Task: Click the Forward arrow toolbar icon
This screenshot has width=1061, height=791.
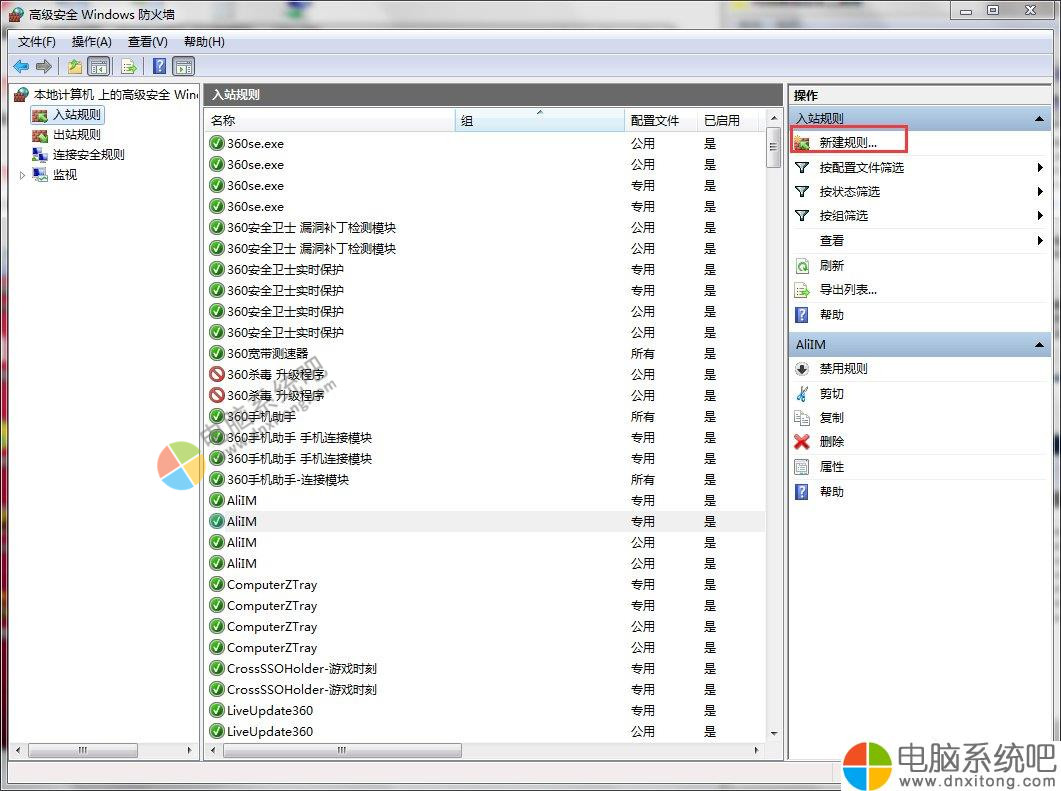Action: coord(44,66)
